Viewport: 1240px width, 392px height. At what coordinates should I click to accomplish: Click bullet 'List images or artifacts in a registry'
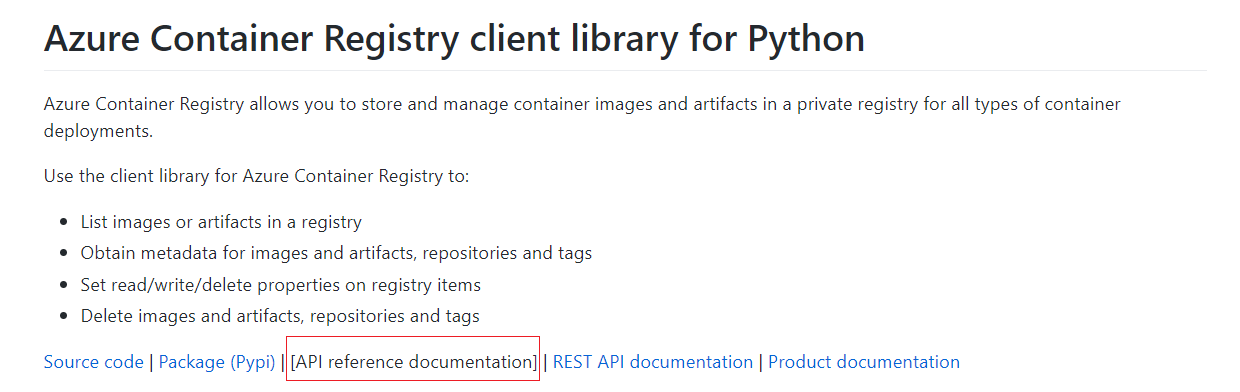pyautogui.click(x=221, y=222)
